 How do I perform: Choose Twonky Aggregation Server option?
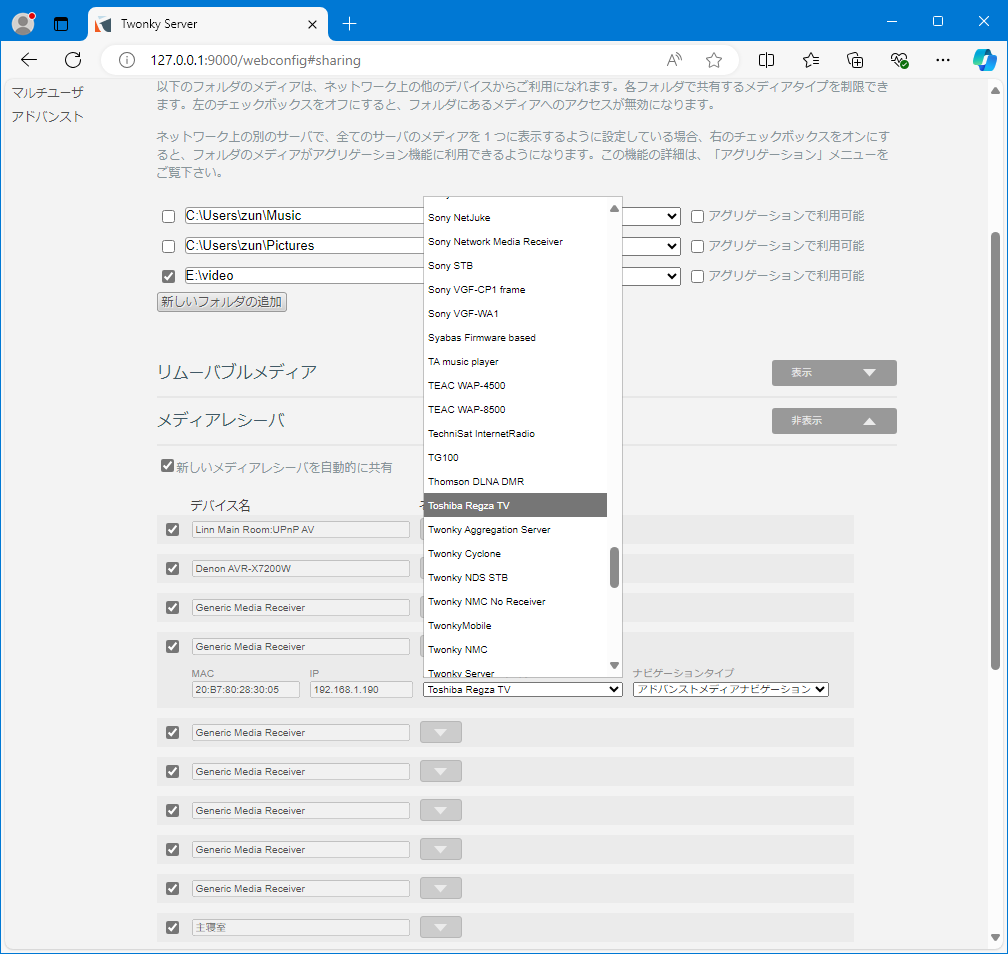515,530
